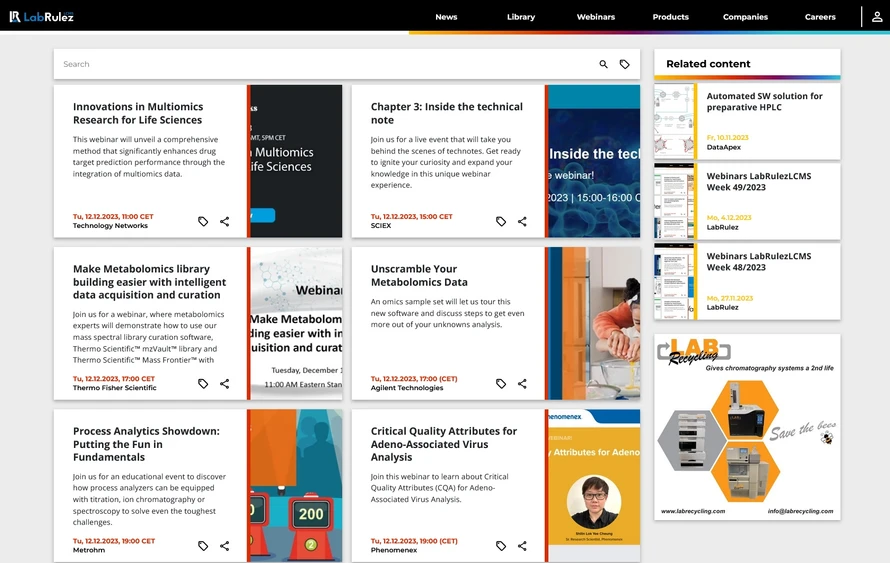Open Webinars LabRulezLCMS Week 49/2023
Viewport: 890px width, 563px height.
758,182
